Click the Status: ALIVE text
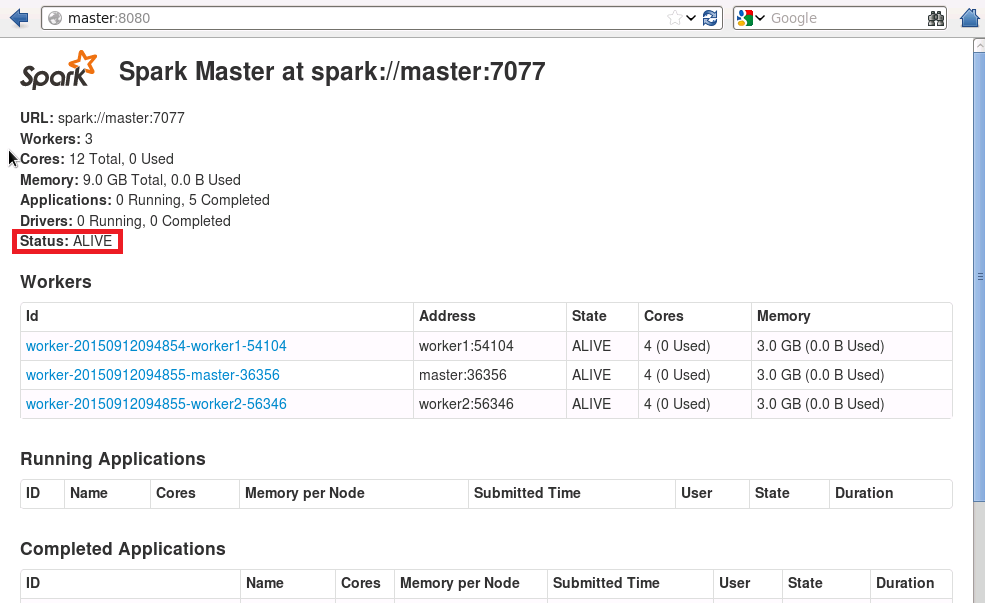 (x=66, y=241)
